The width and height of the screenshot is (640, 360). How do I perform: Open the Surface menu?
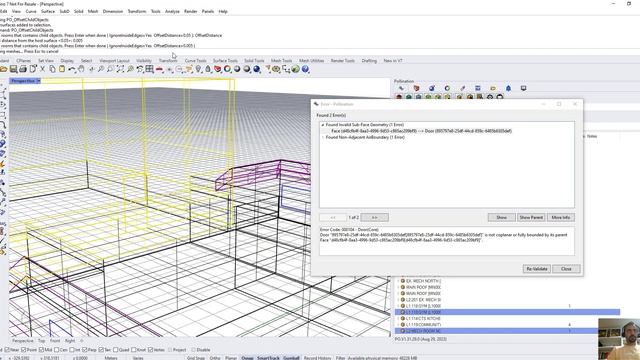(48, 11)
